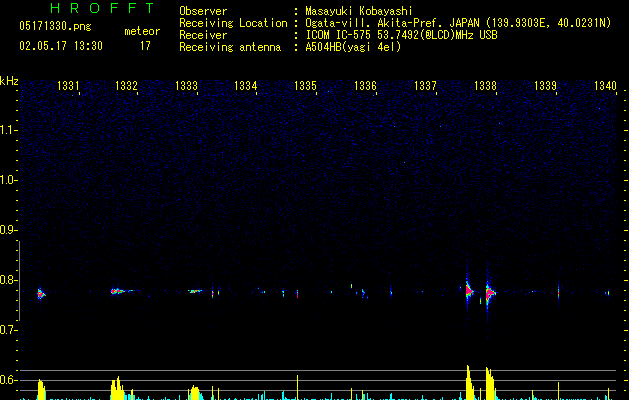Click the strong echo just before 1338
The width and height of the screenshot is (629, 400).
click(469, 290)
